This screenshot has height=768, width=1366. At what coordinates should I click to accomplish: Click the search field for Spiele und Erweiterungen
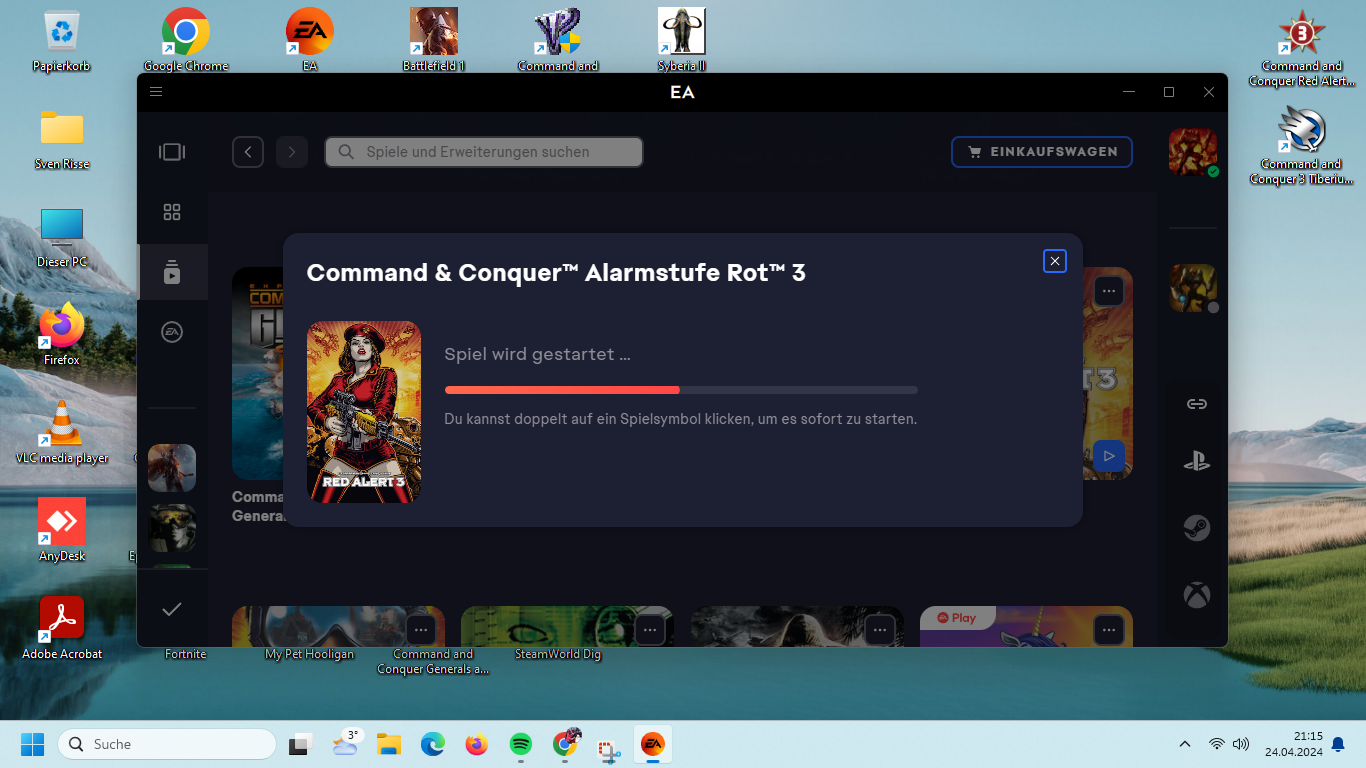[484, 152]
